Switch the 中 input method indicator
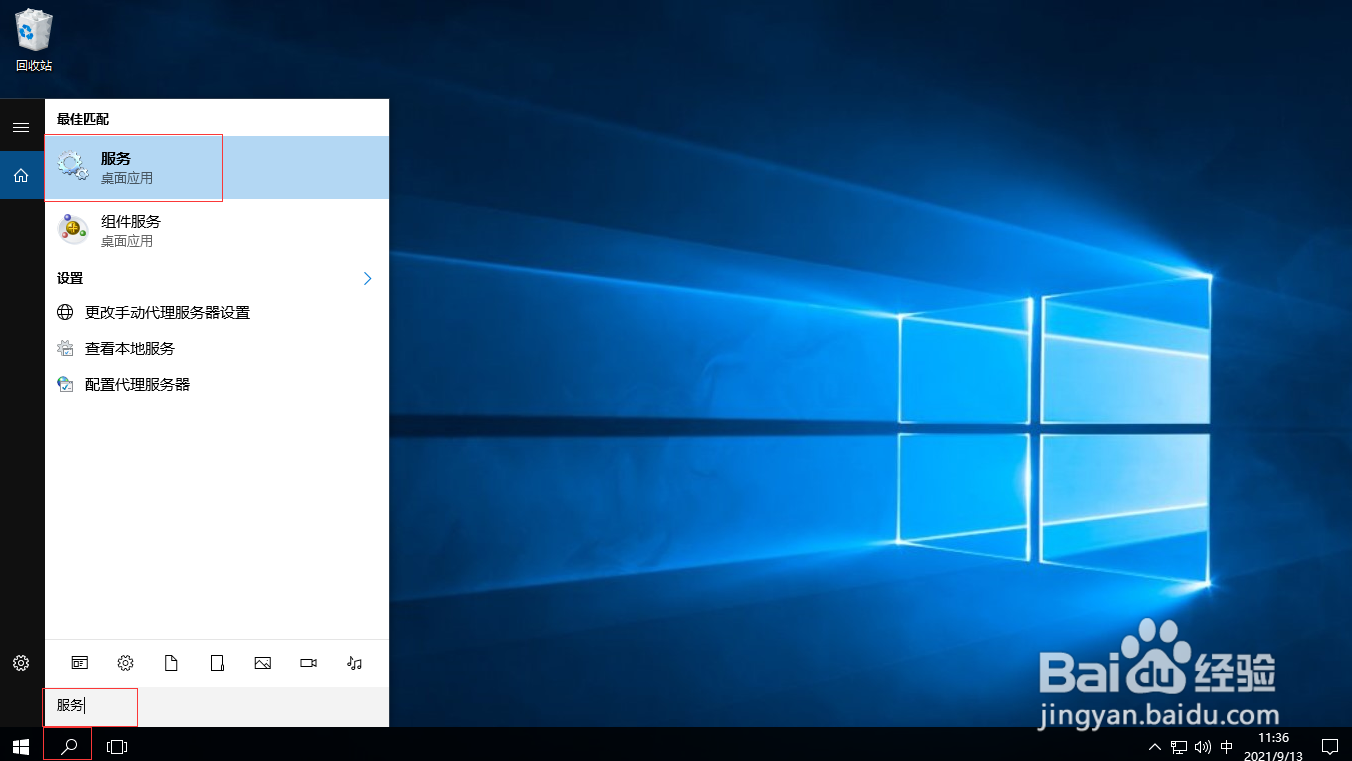1352x761 pixels. click(1227, 746)
